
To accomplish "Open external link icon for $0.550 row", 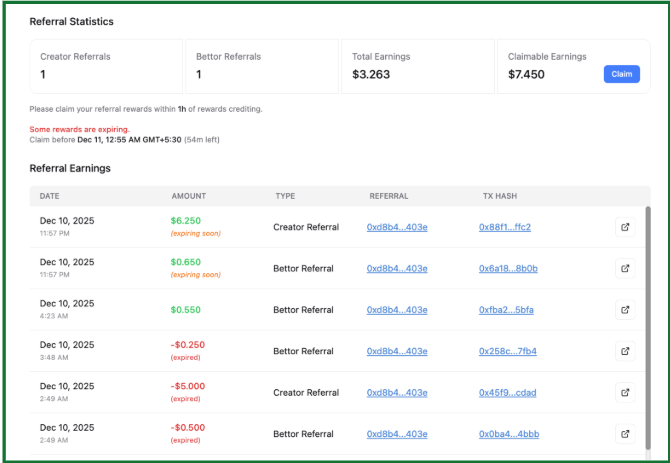I will pos(625,310).
